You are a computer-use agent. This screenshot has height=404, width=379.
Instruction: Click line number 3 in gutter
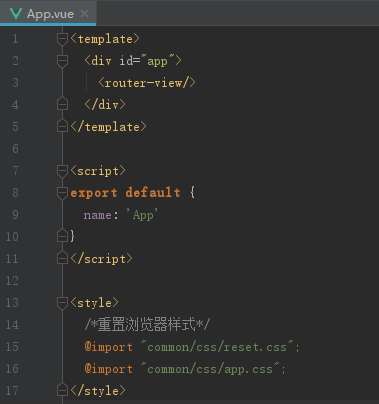coord(15,83)
